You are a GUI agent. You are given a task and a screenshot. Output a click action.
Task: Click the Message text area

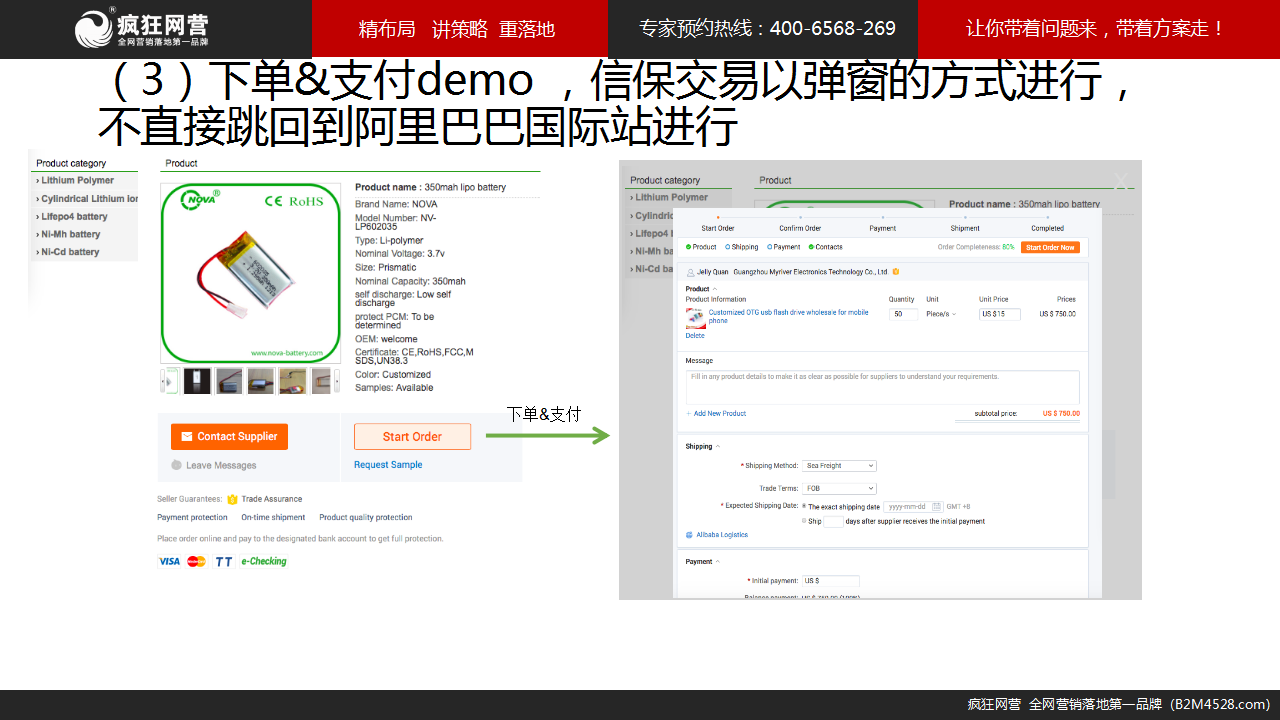pos(883,387)
